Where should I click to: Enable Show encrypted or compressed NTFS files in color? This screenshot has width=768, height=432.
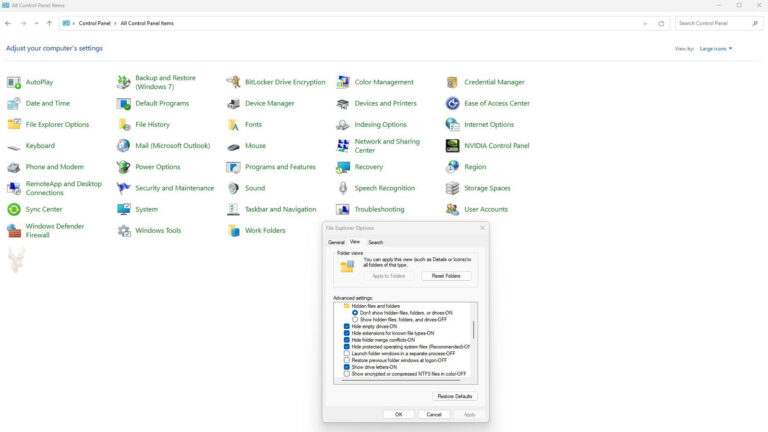pos(347,374)
